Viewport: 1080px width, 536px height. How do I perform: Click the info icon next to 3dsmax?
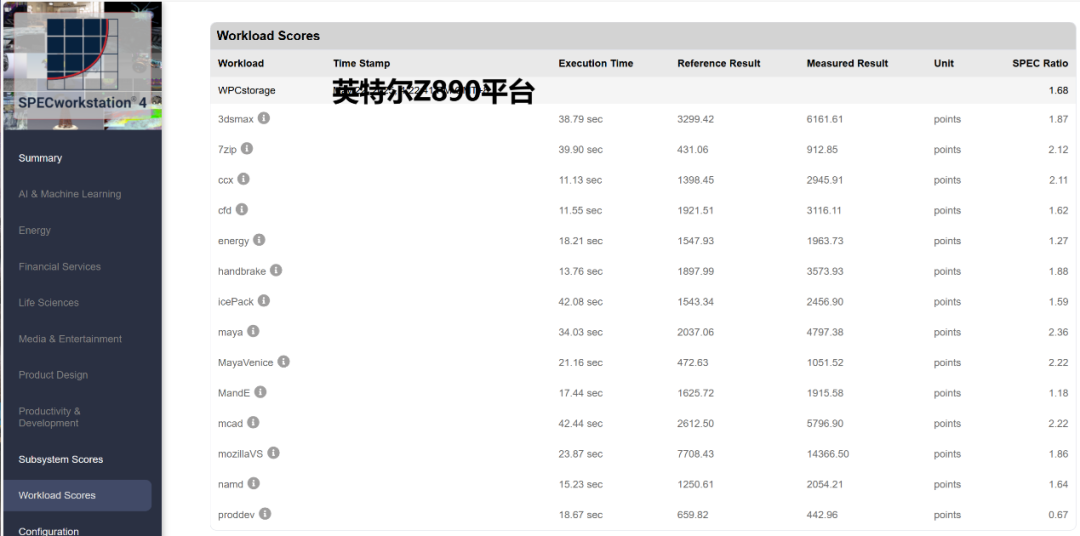[264, 118]
